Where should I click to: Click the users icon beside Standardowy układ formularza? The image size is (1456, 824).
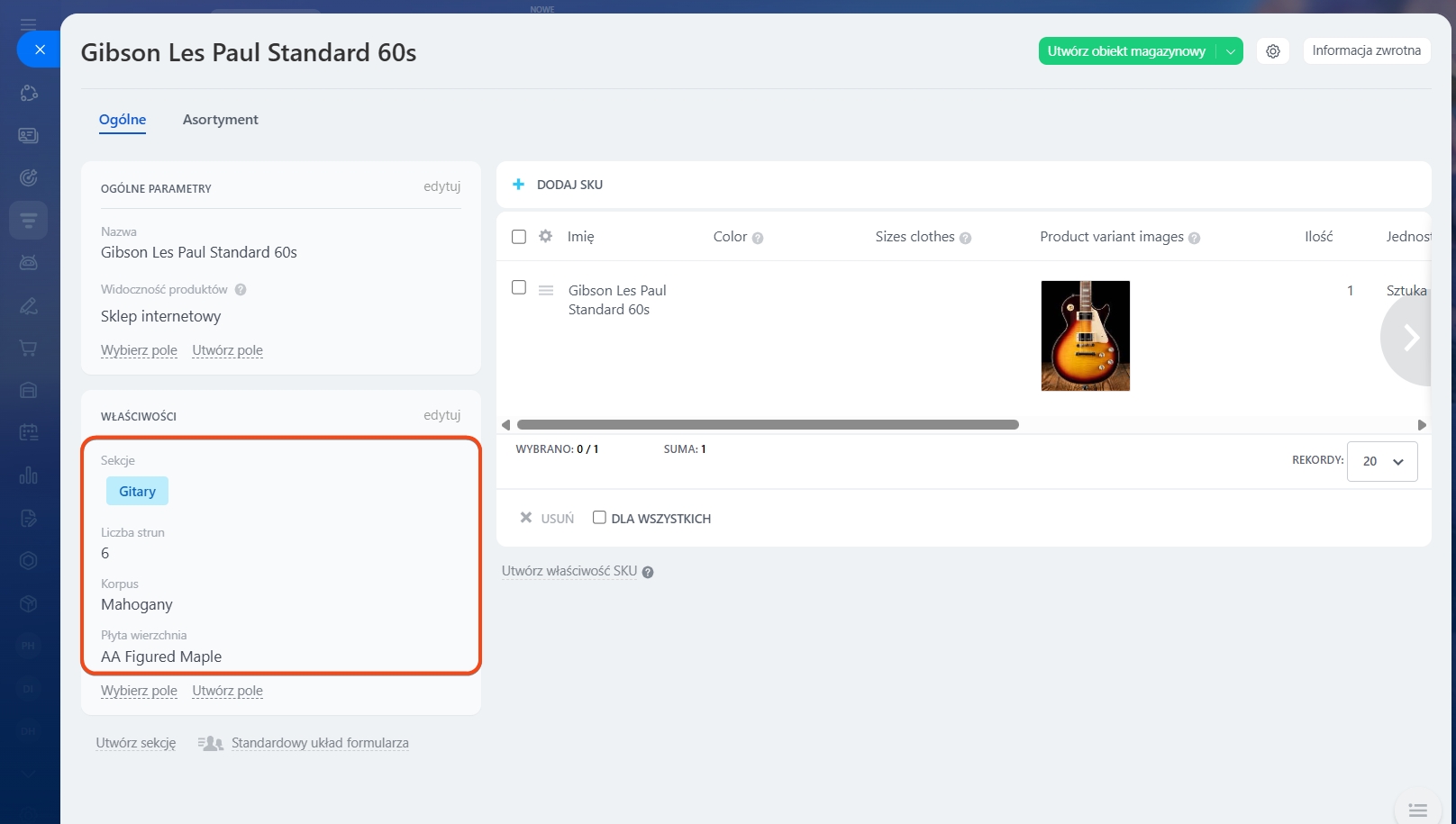click(x=210, y=743)
